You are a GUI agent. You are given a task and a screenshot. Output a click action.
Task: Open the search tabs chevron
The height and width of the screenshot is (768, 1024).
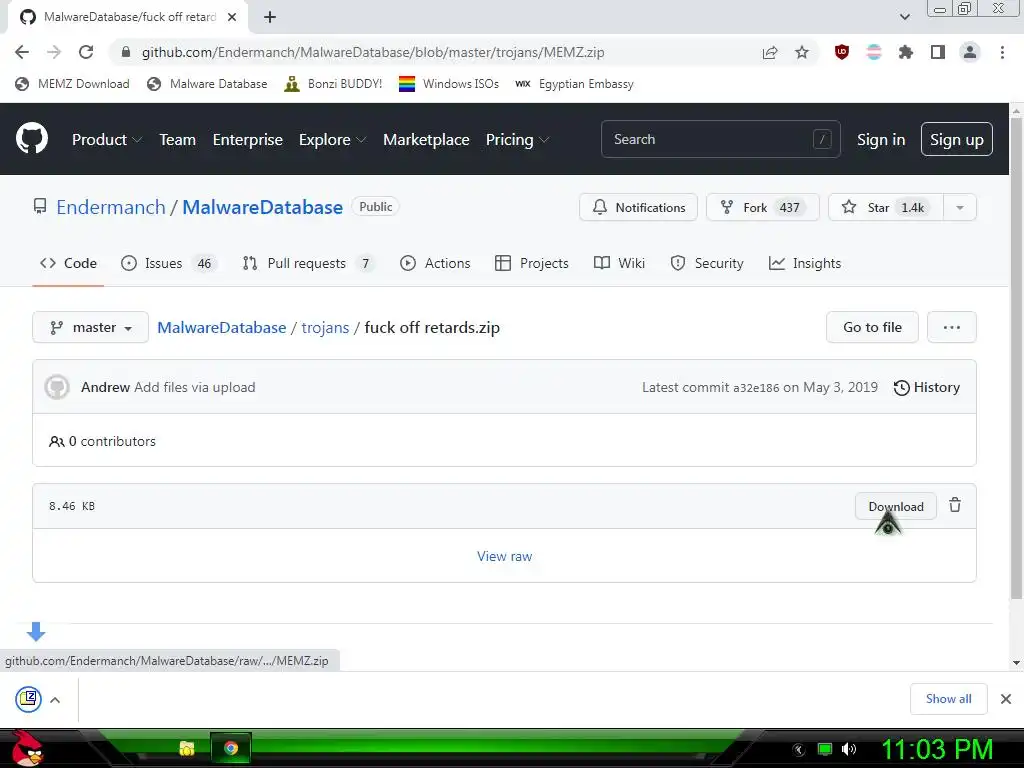point(904,17)
